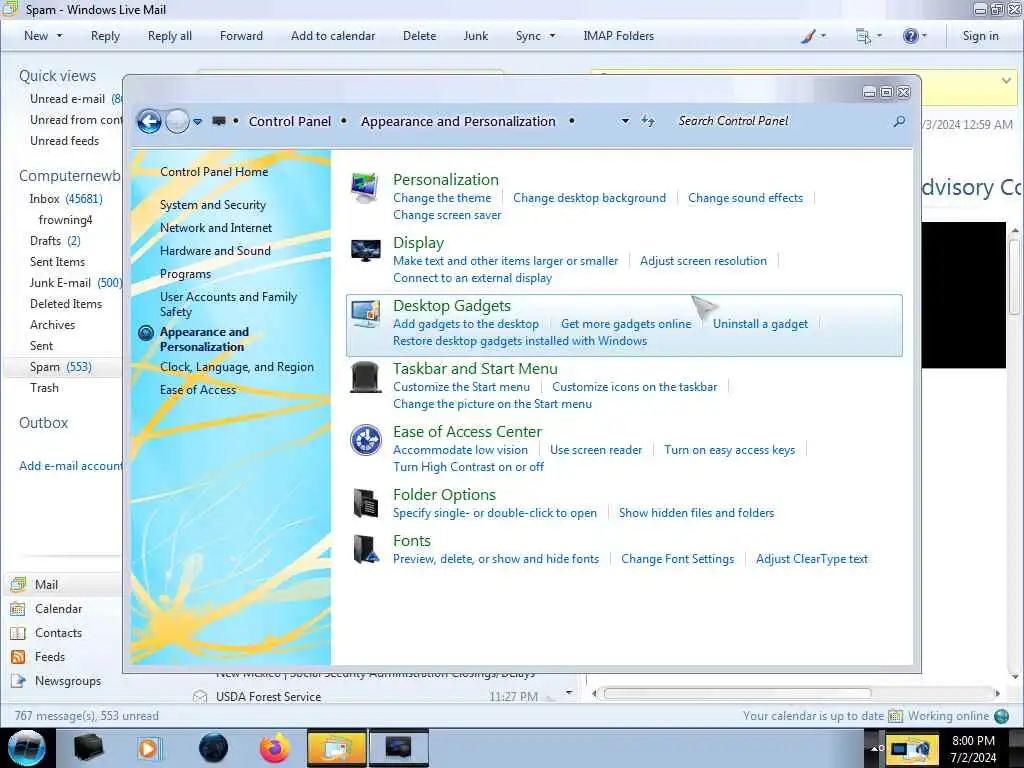Viewport: 1024px width, 768px height.
Task: Click the Control Panel taskbar button
Action: pyautogui.click(x=399, y=748)
